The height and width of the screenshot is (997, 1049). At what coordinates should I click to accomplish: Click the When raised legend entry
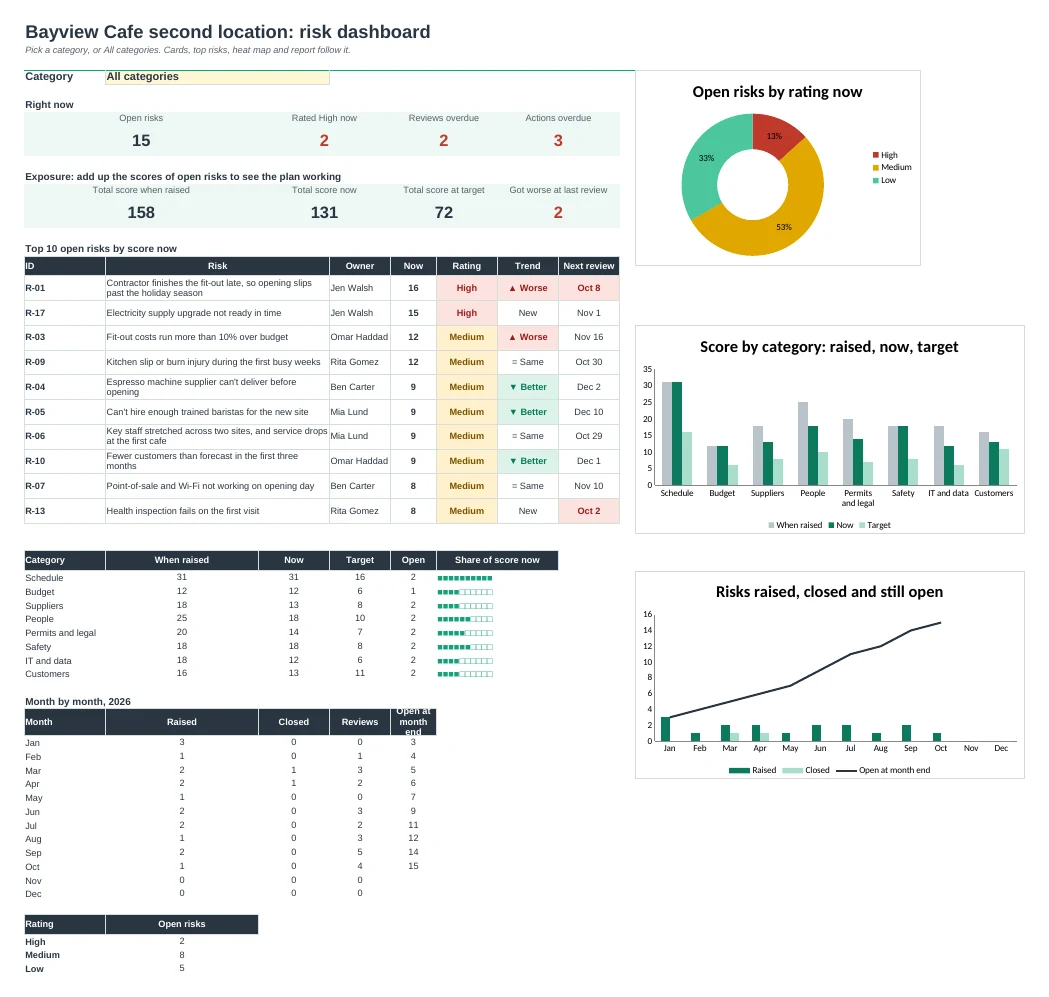click(795, 525)
